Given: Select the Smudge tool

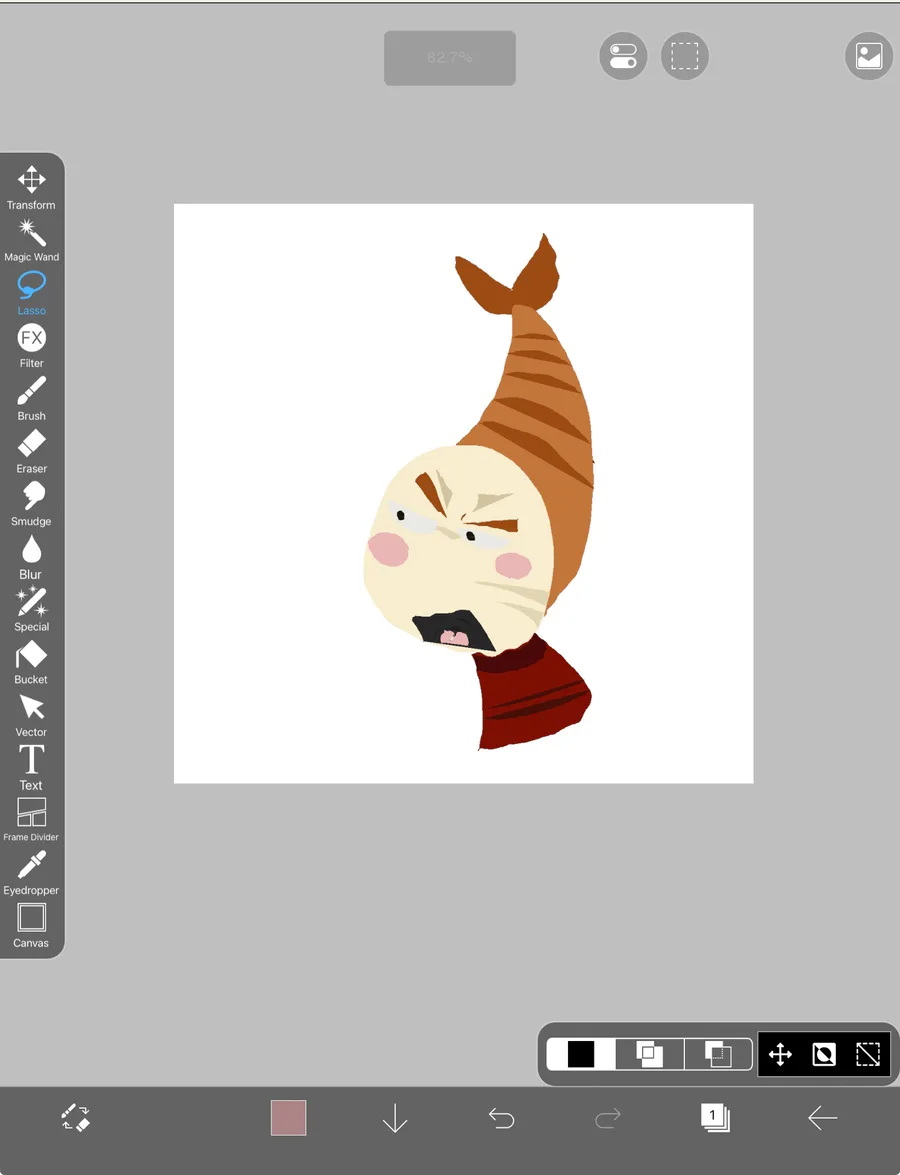Looking at the screenshot, I should tap(31, 504).
